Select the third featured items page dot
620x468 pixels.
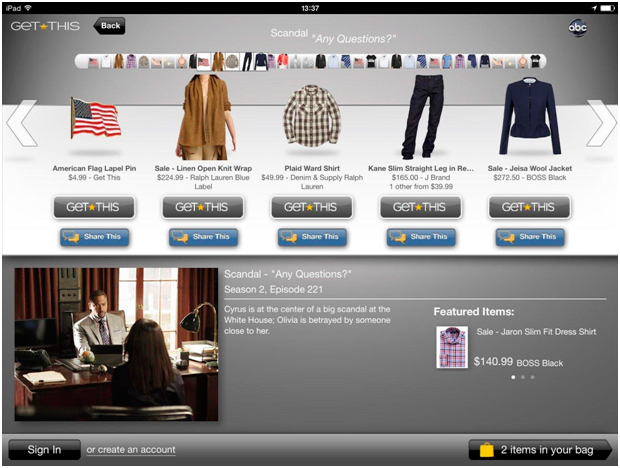point(532,377)
